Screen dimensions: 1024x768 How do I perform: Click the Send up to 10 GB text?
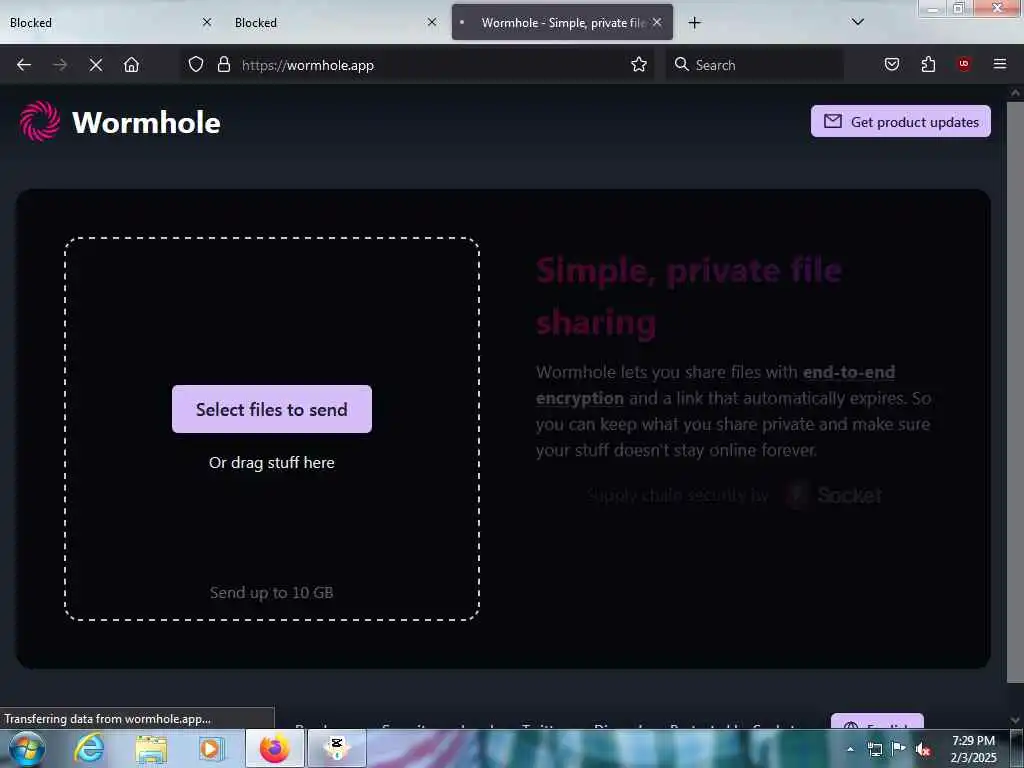pos(272,592)
